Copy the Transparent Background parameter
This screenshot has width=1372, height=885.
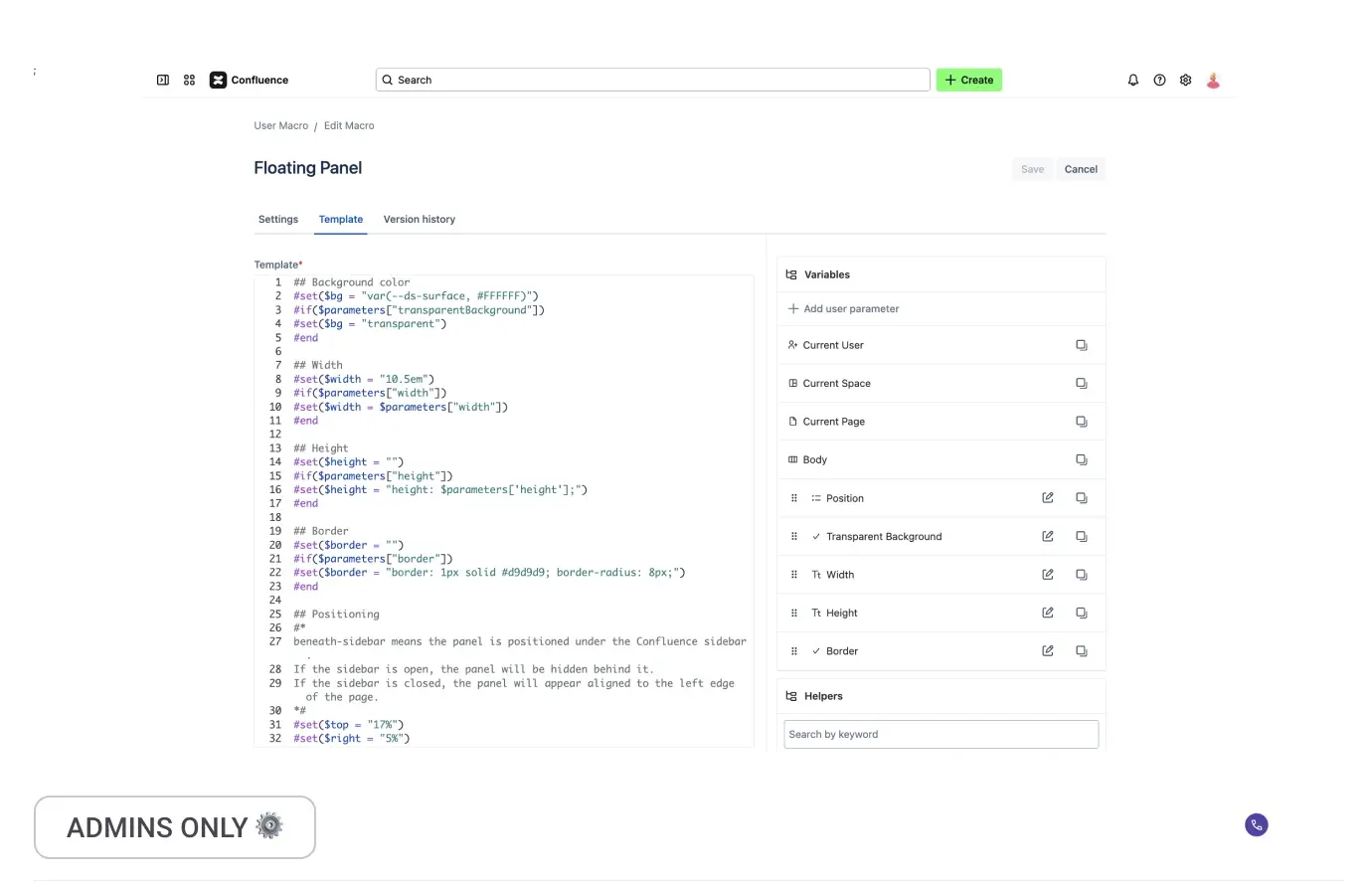1082,536
